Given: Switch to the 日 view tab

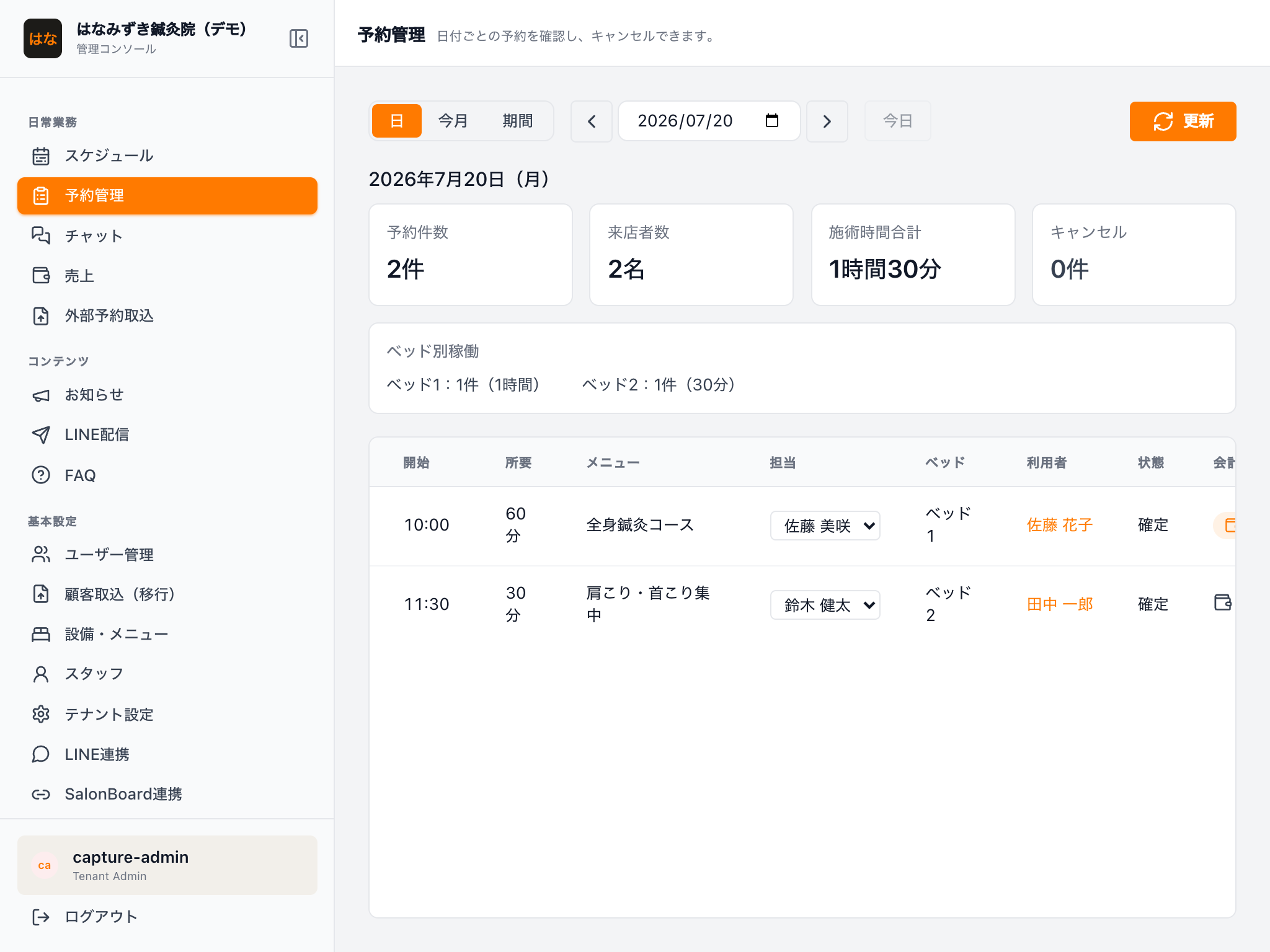Looking at the screenshot, I should pyautogui.click(x=397, y=121).
